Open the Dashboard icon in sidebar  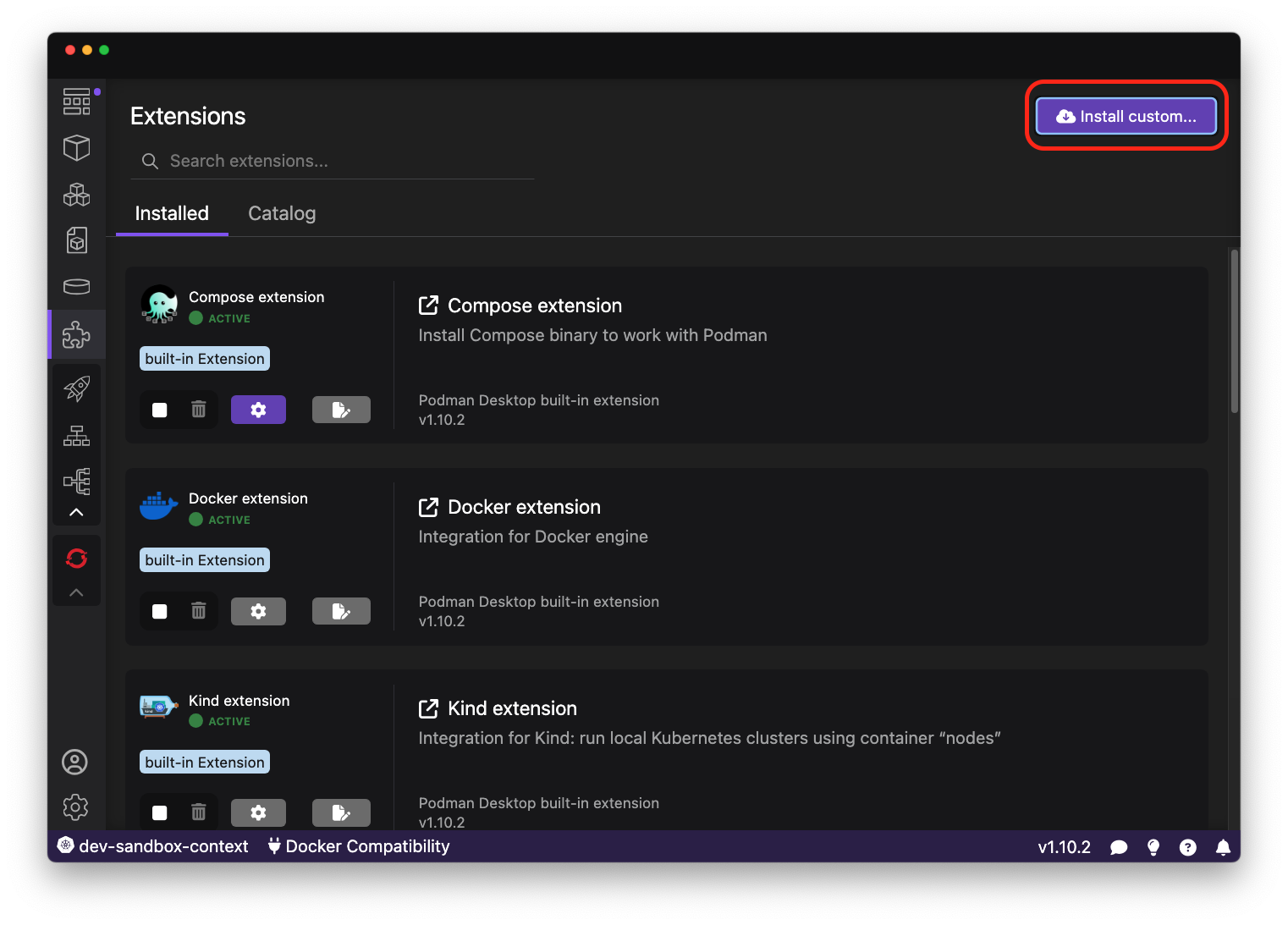pos(76,102)
